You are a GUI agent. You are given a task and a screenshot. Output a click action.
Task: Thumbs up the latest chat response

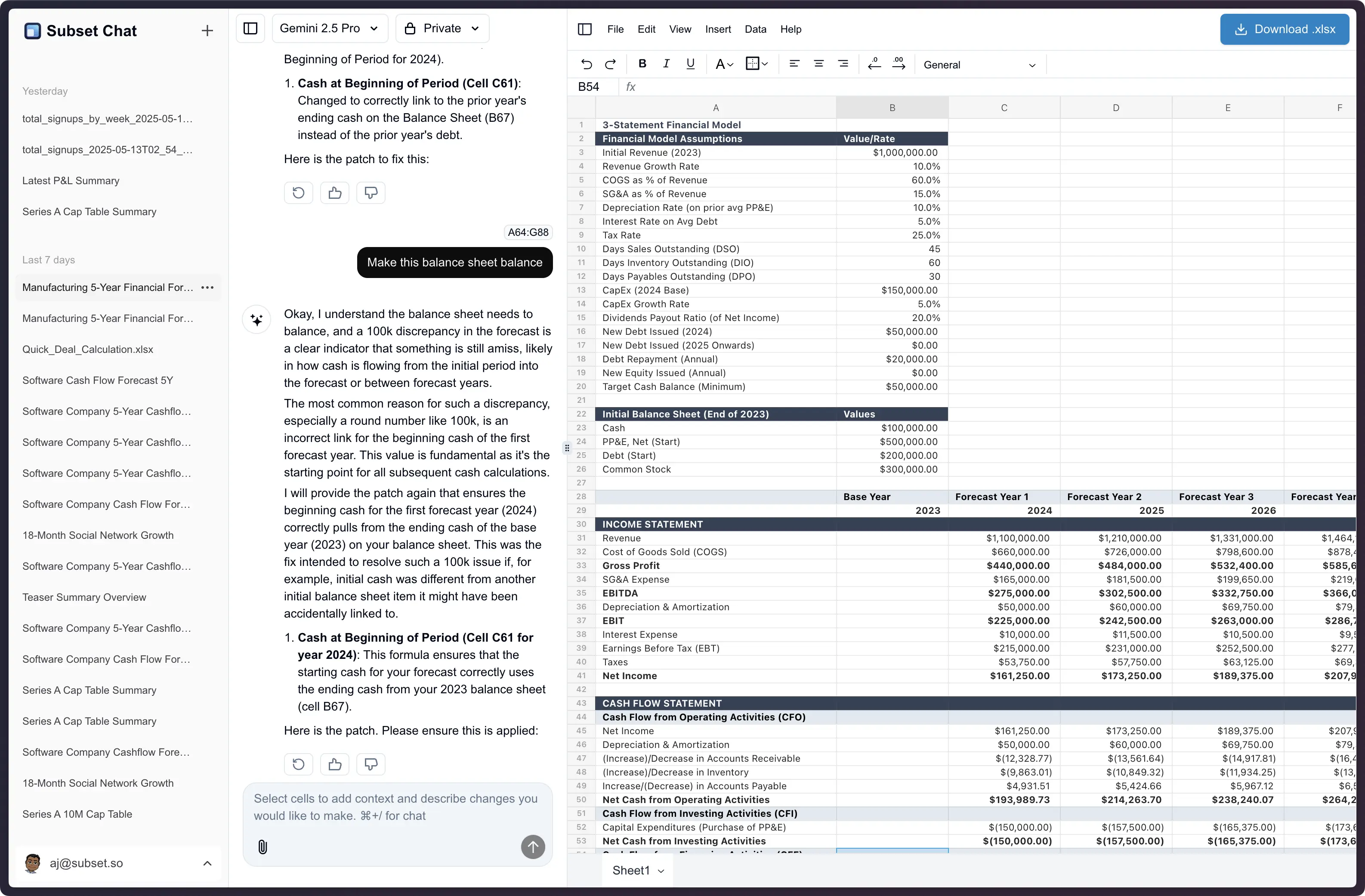click(335, 764)
